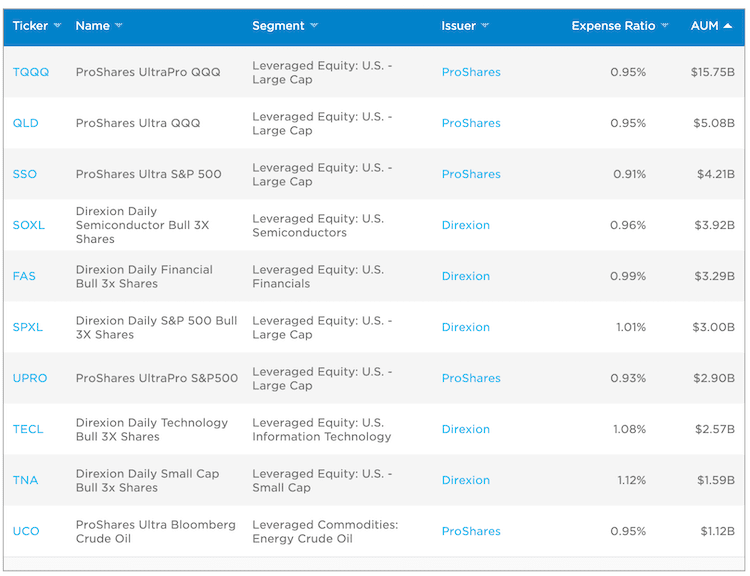750x576 pixels.
Task: Open the TECL ticker link
Action: [28, 429]
